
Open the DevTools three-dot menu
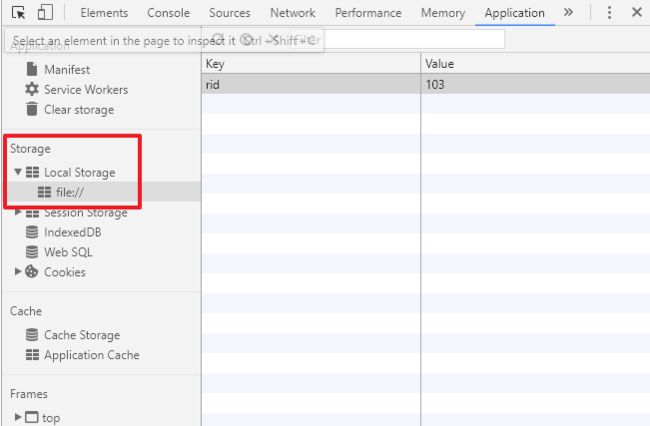[609, 12]
